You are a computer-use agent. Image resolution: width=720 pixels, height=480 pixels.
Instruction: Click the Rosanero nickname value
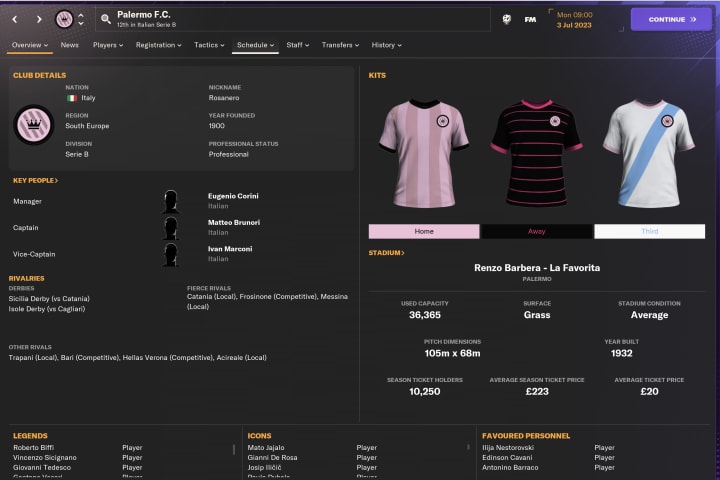[224, 98]
